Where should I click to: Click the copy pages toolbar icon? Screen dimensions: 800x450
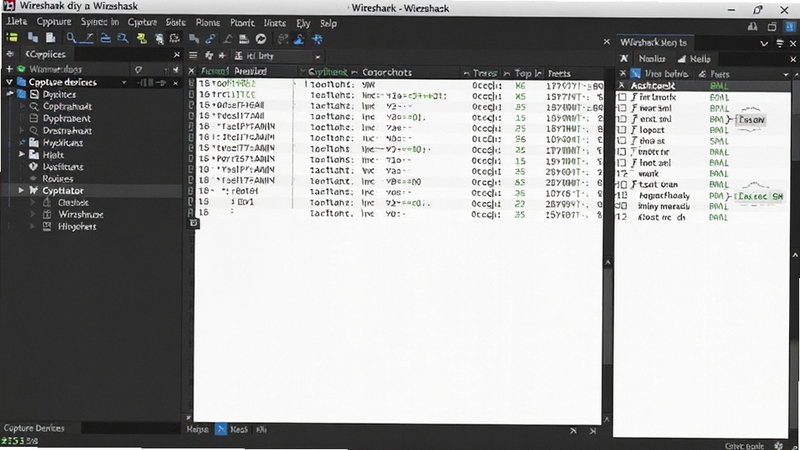click(33, 38)
